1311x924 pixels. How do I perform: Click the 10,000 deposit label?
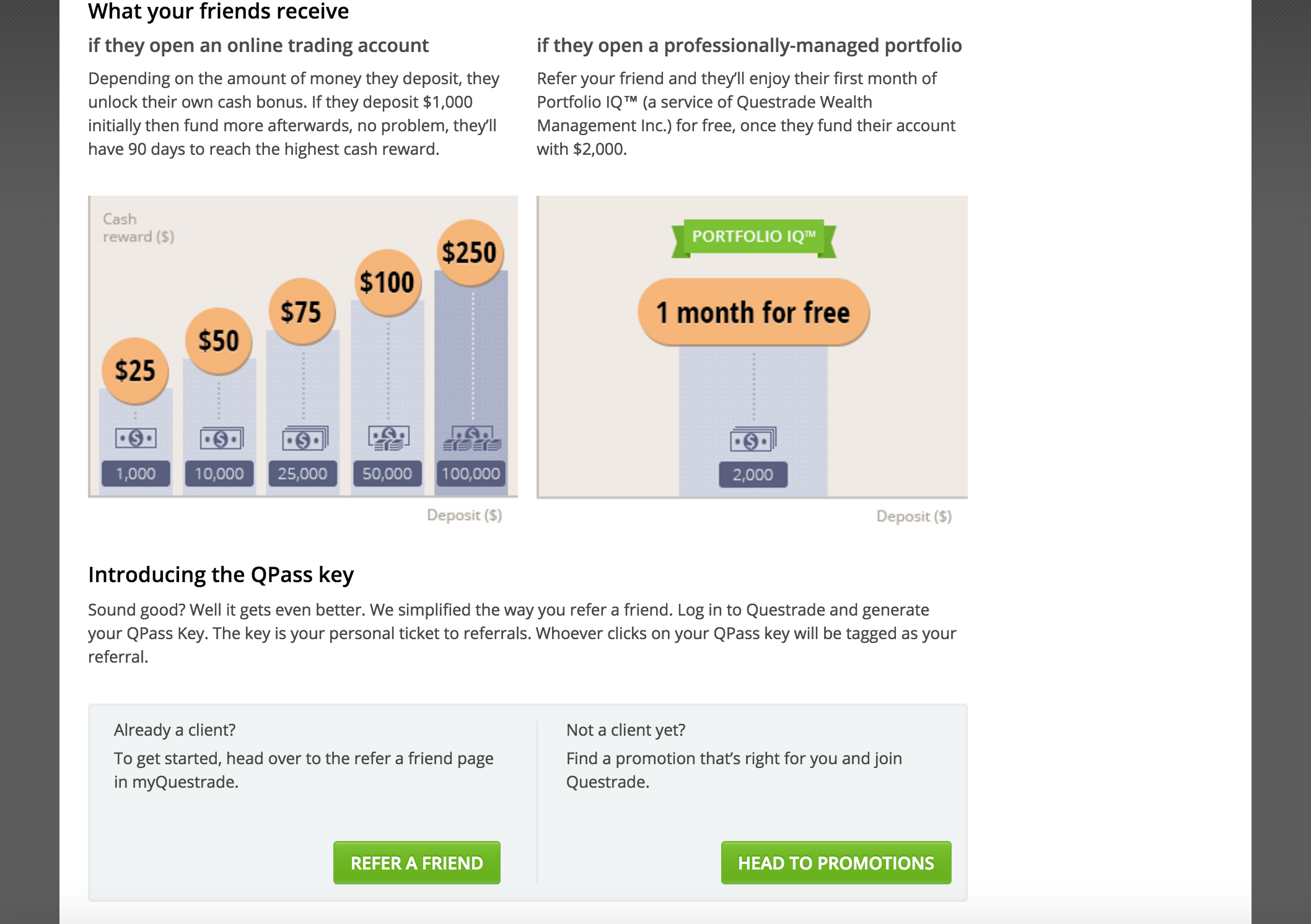219,474
